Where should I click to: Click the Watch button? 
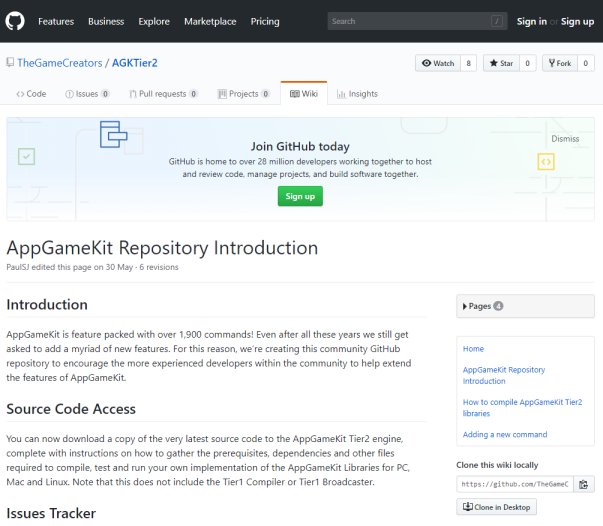pos(438,63)
